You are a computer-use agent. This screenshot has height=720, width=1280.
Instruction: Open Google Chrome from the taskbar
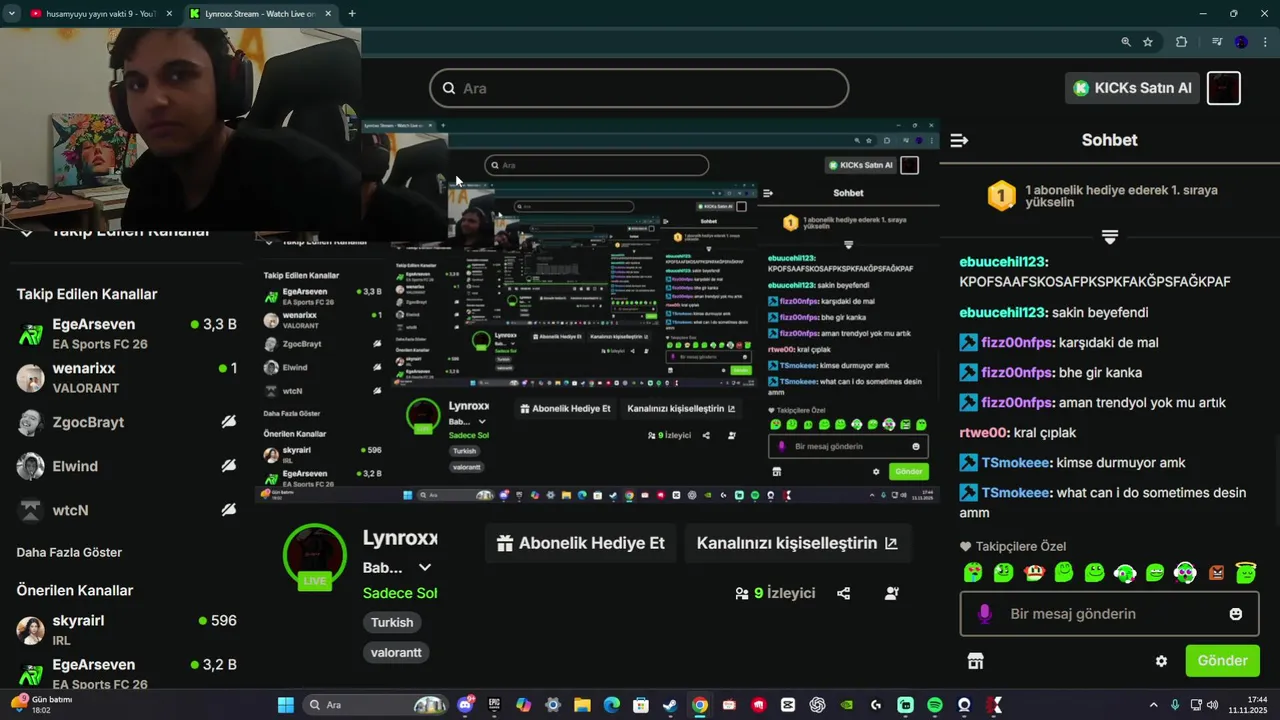[x=700, y=705]
